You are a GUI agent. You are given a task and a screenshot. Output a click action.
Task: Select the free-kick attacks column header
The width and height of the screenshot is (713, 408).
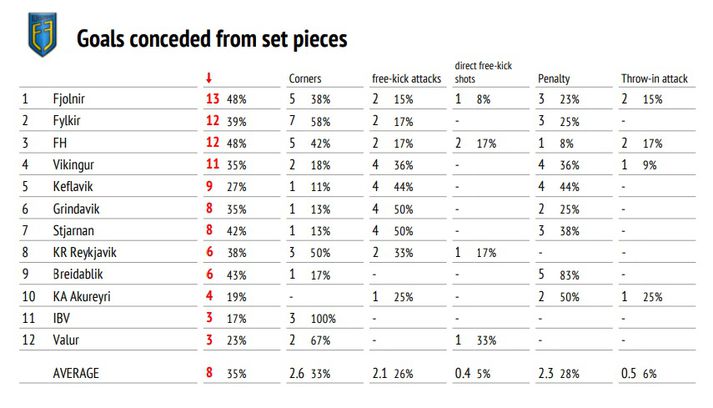(404, 78)
